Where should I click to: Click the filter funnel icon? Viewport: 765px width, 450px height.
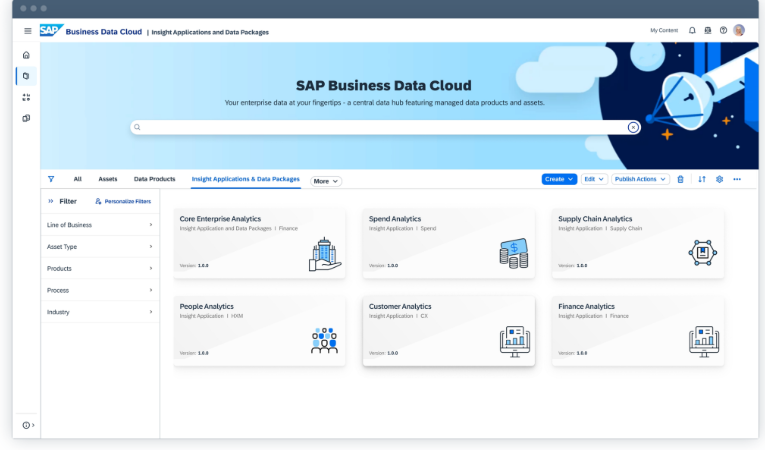(51, 179)
